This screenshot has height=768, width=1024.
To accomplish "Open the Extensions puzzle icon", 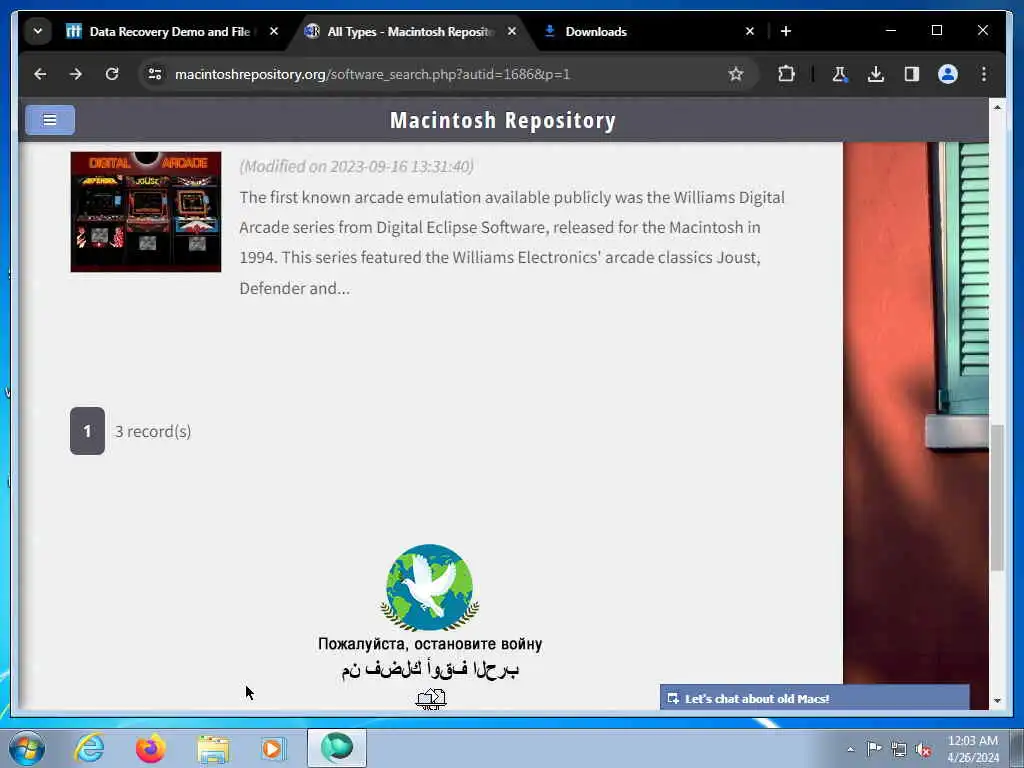I will point(786,74).
